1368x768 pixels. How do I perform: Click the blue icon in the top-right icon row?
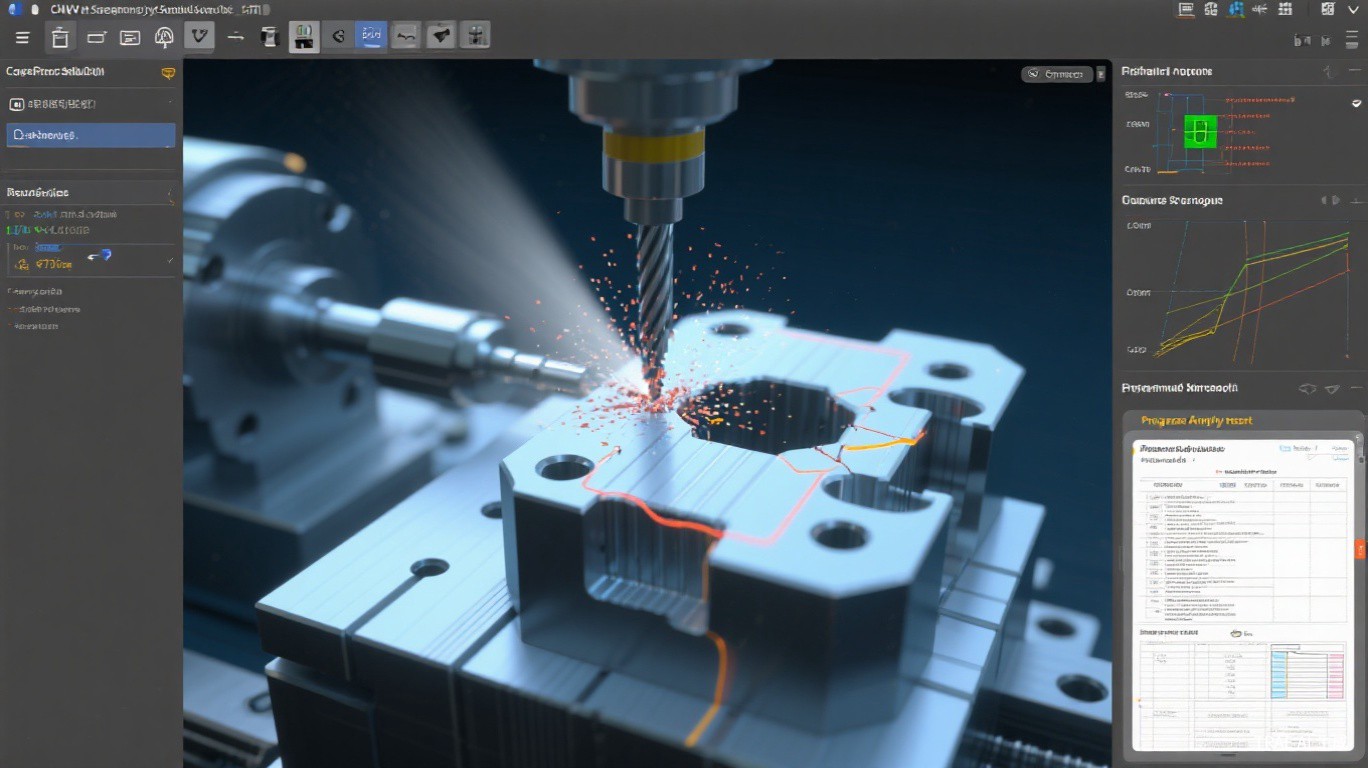click(1236, 10)
